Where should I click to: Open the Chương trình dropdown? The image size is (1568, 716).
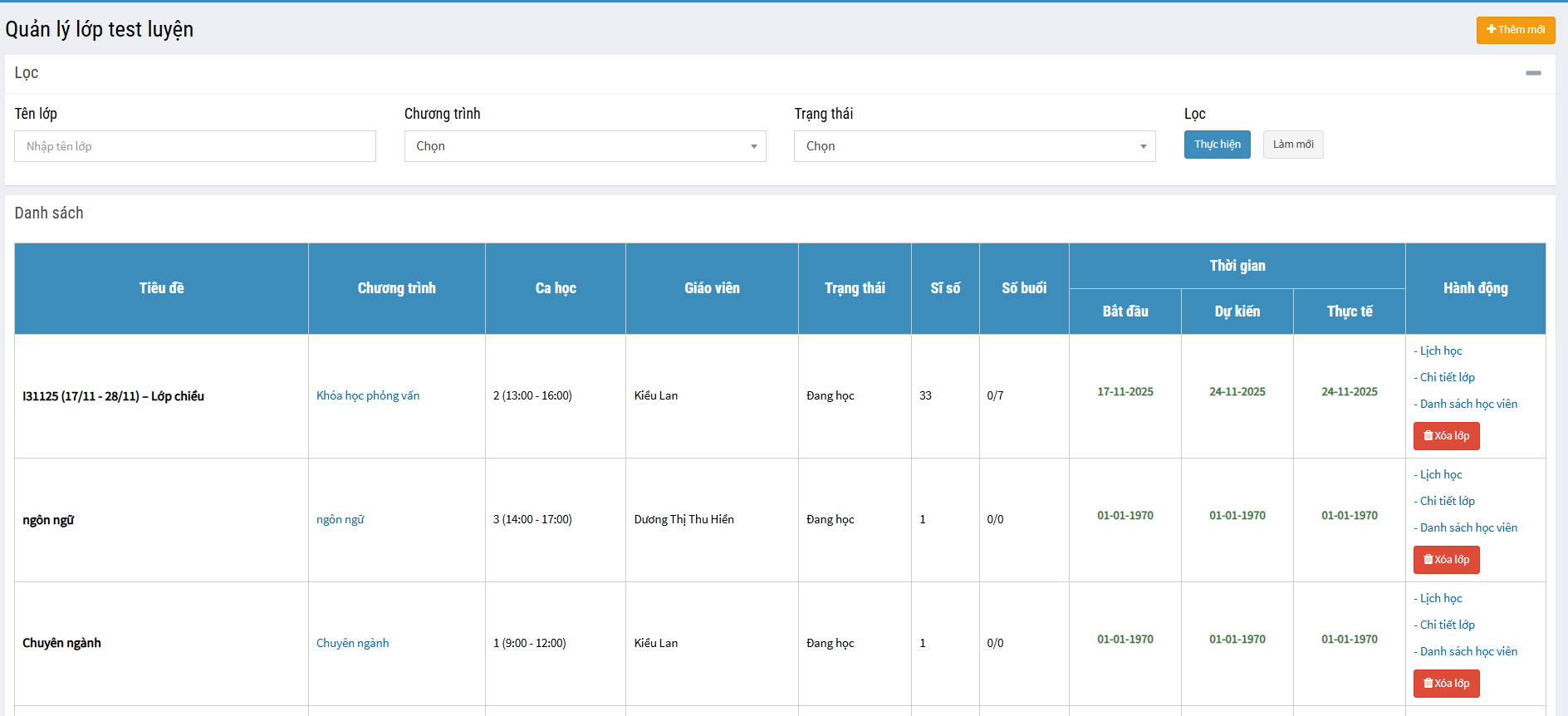click(x=585, y=146)
